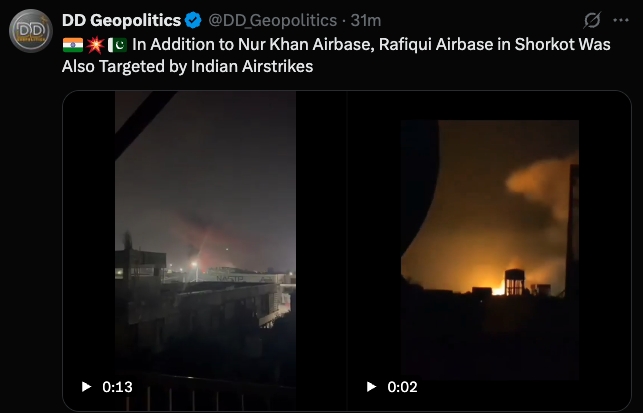This screenshot has height=413, width=643.
Task: Open the left night skyline video thumbnail
Action: point(205,250)
